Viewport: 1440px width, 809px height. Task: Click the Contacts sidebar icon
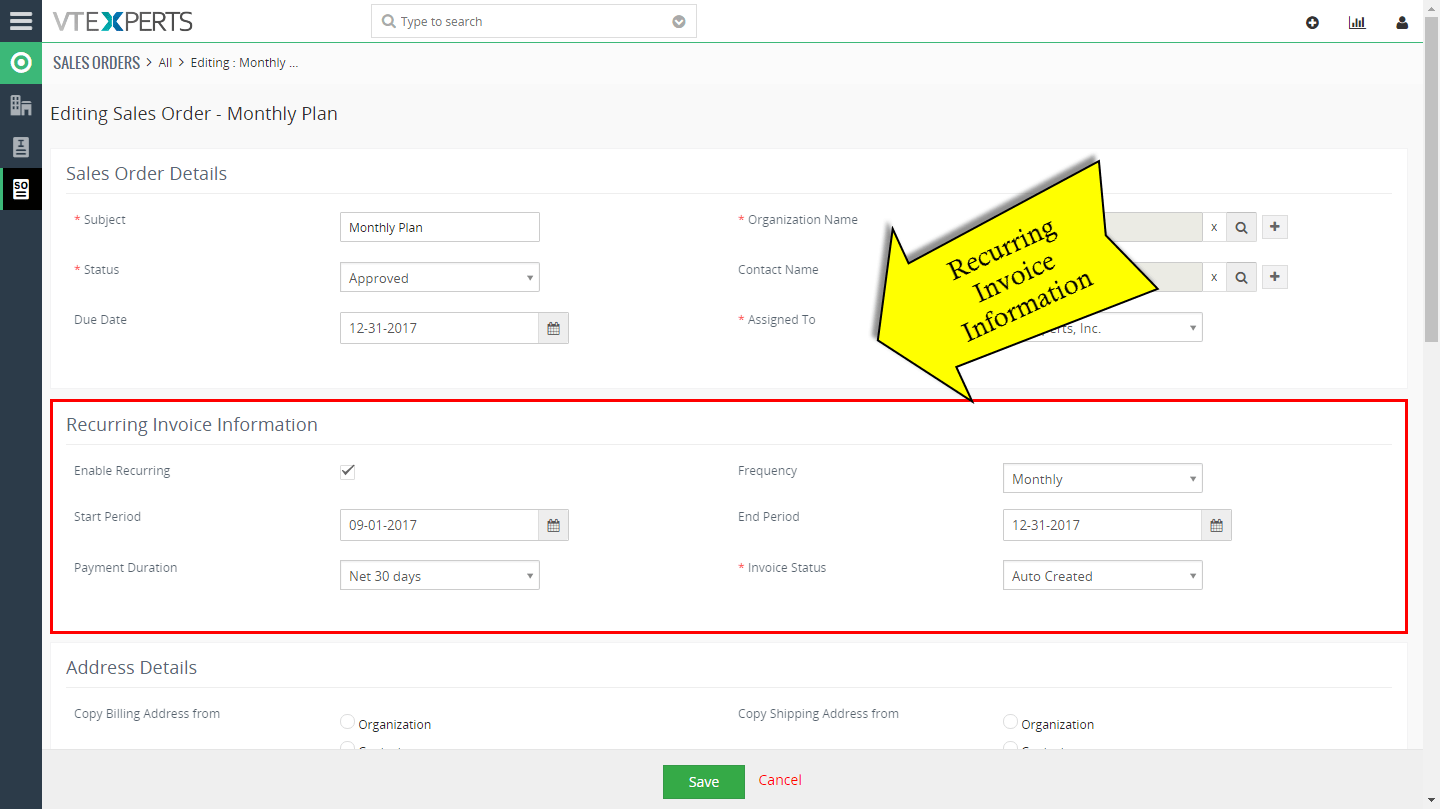tap(21, 146)
